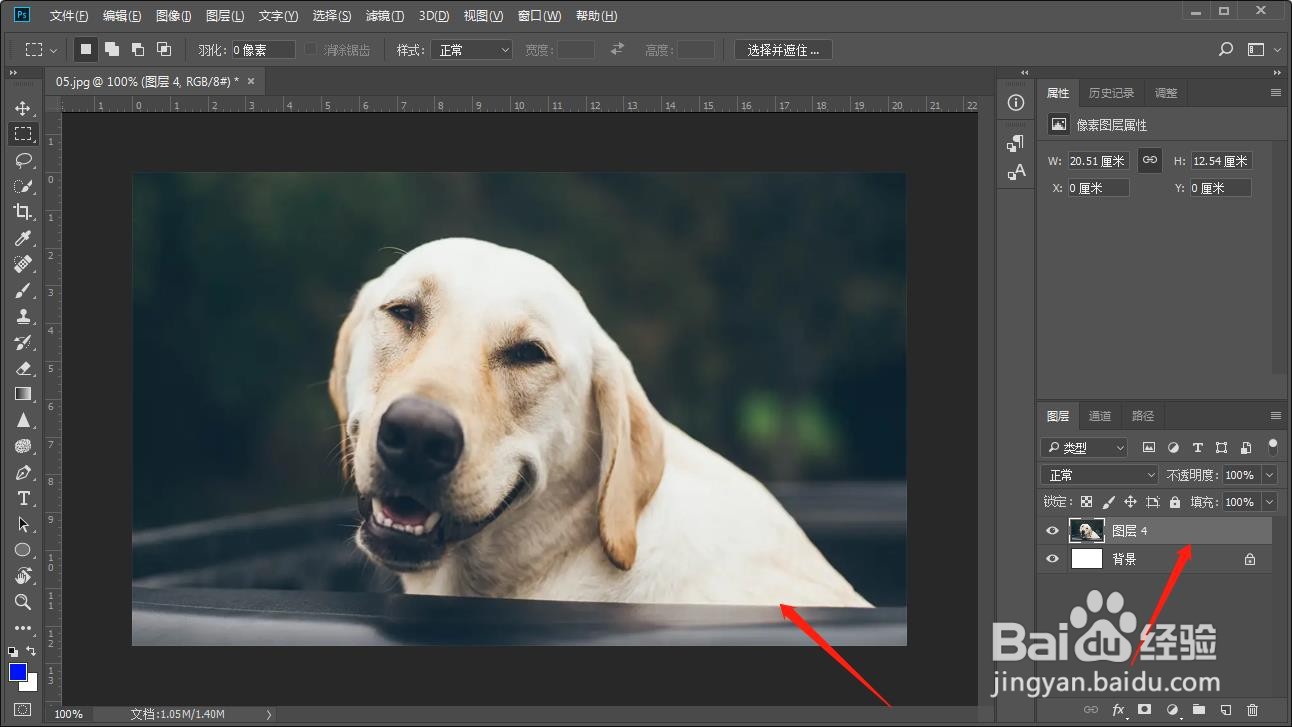Viewport: 1292px width, 727px height.
Task: Open the marquee tool preset picker arrow
Action: coord(53,50)
